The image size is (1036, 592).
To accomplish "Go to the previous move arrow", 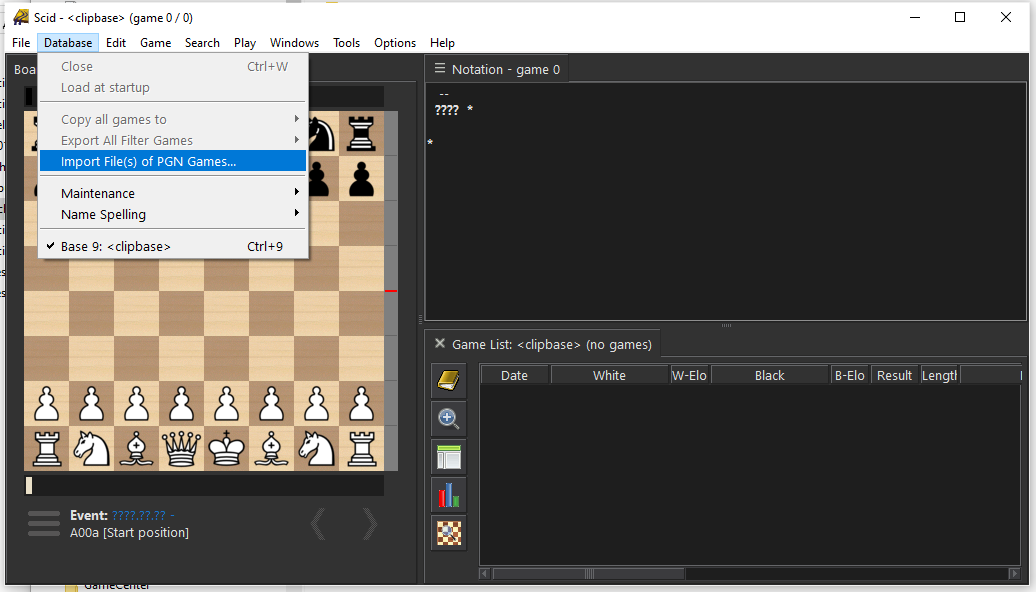I will coord(318,524).
